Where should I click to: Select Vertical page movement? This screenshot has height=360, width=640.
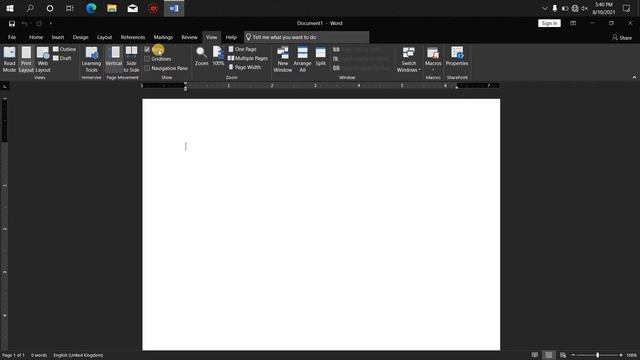click(x=114, y=59)
